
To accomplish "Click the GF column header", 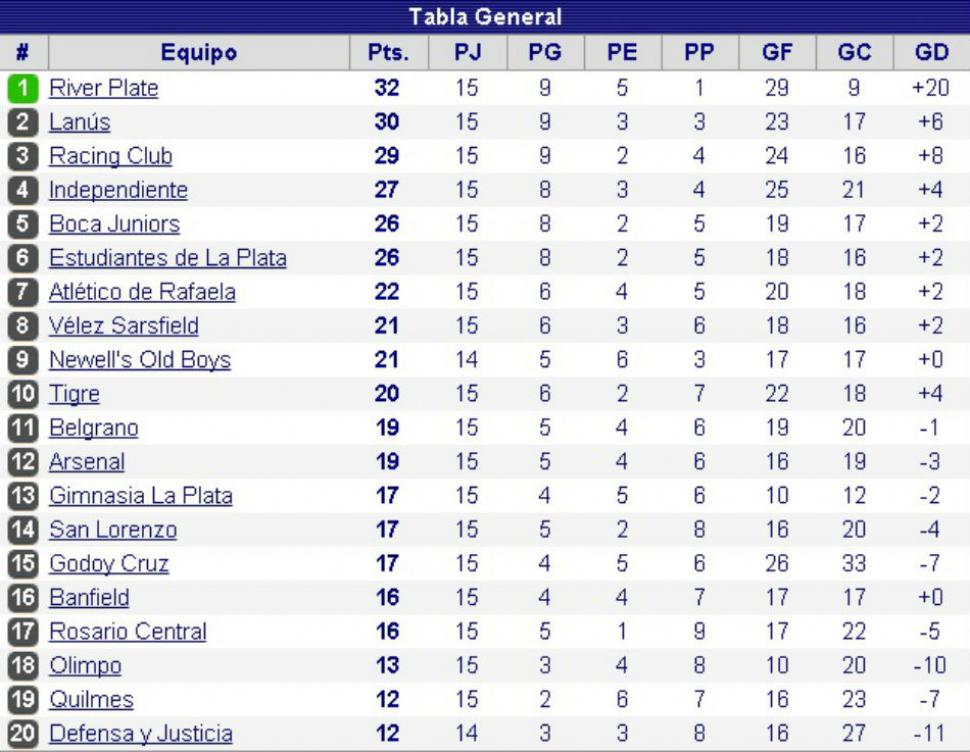I will (777, 53).
